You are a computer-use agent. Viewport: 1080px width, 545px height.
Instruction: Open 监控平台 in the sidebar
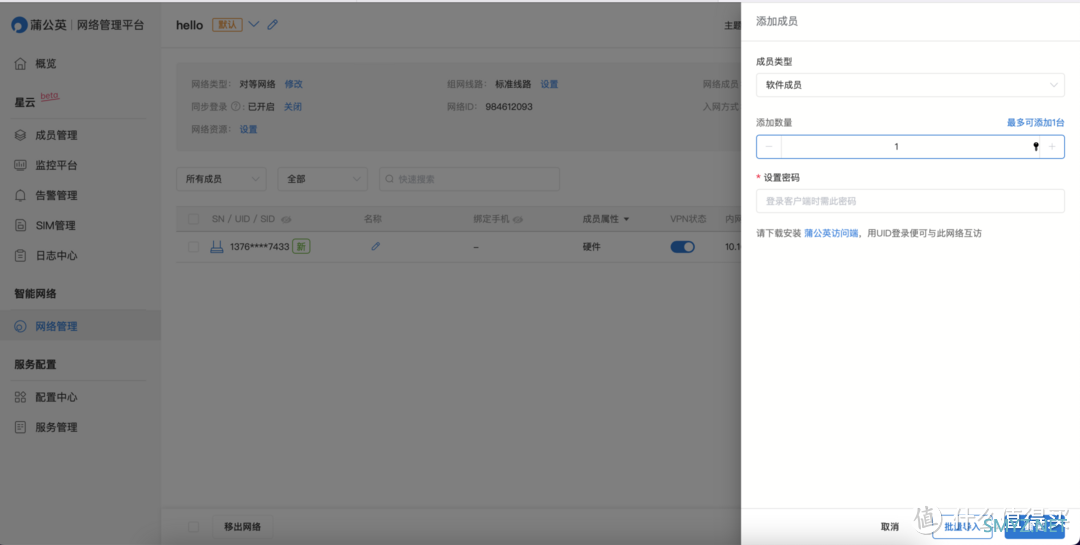coord(56,165)
